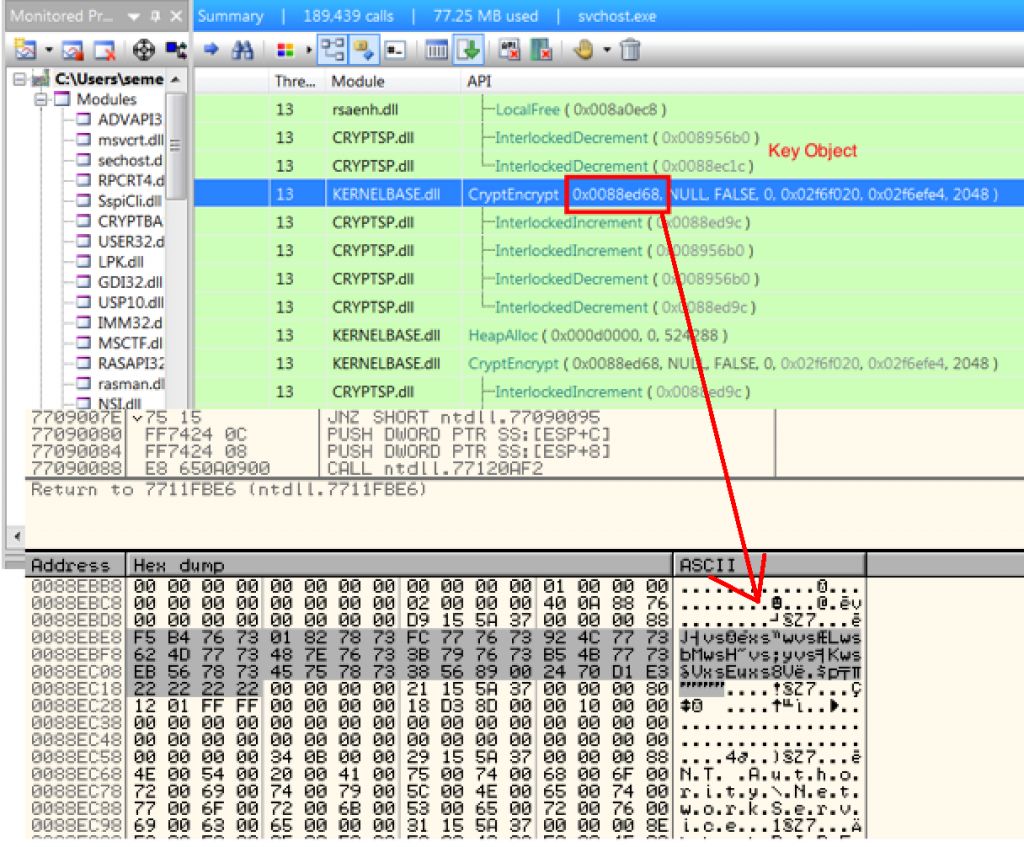Toggle the green arrow auto-scroll button

point(467,49)
